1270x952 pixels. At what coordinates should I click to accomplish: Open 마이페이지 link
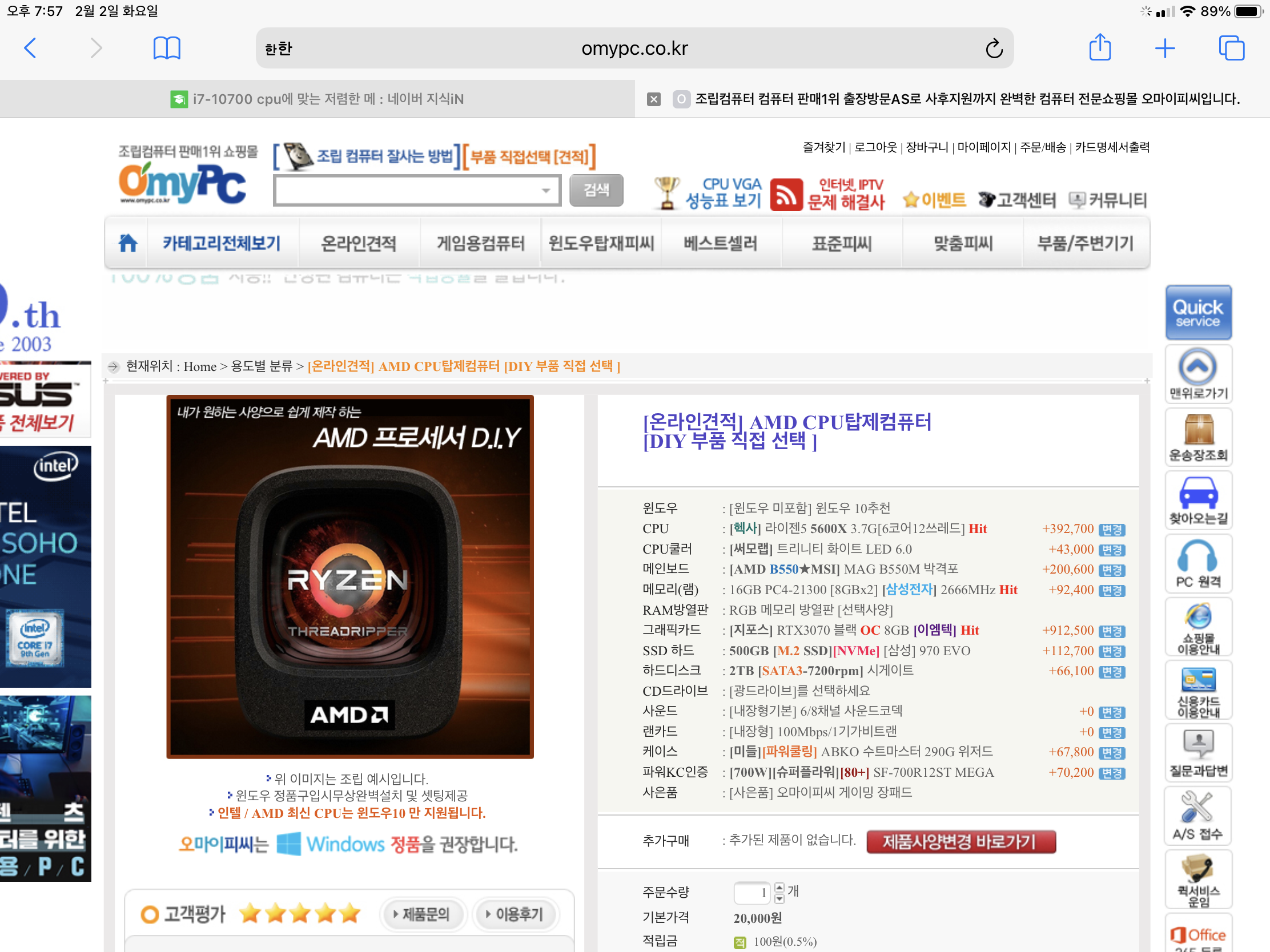pos(984,147)
